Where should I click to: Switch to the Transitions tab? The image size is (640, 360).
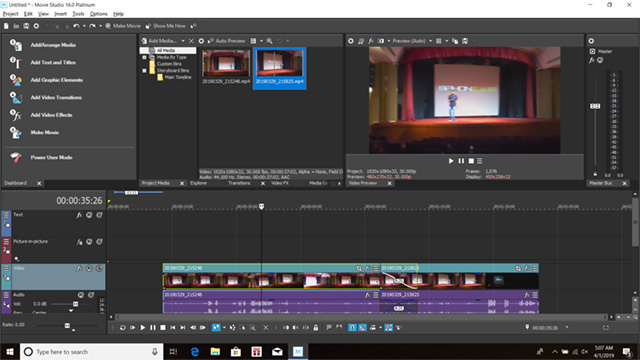(x=239, y=183)
